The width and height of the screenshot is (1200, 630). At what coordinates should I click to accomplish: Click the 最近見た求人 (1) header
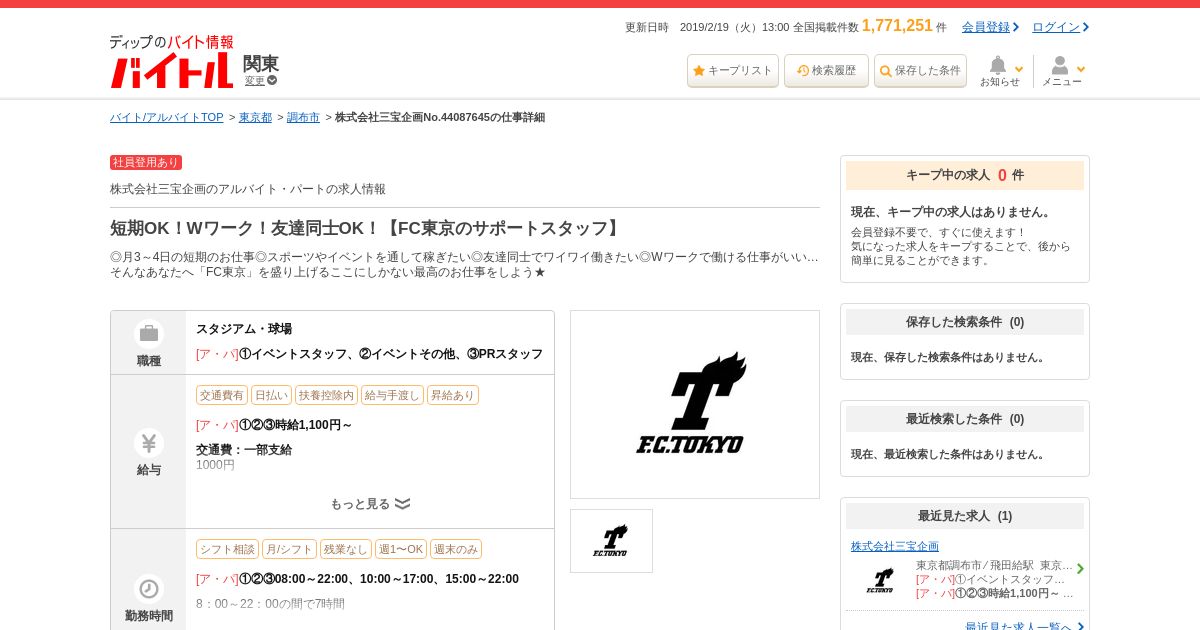point(965,516)
